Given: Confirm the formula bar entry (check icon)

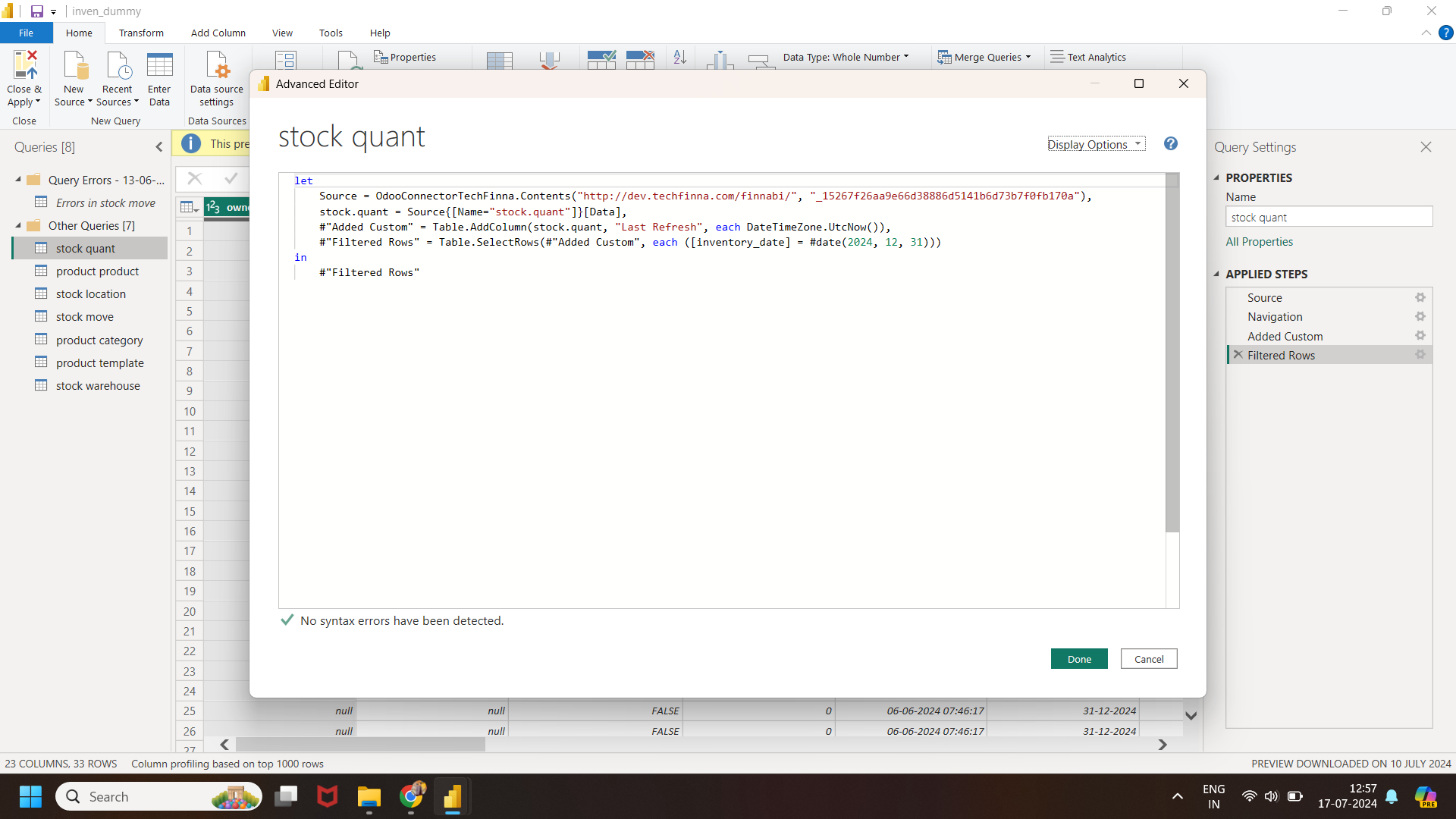Looking at the screenshot, I should 231,178.
